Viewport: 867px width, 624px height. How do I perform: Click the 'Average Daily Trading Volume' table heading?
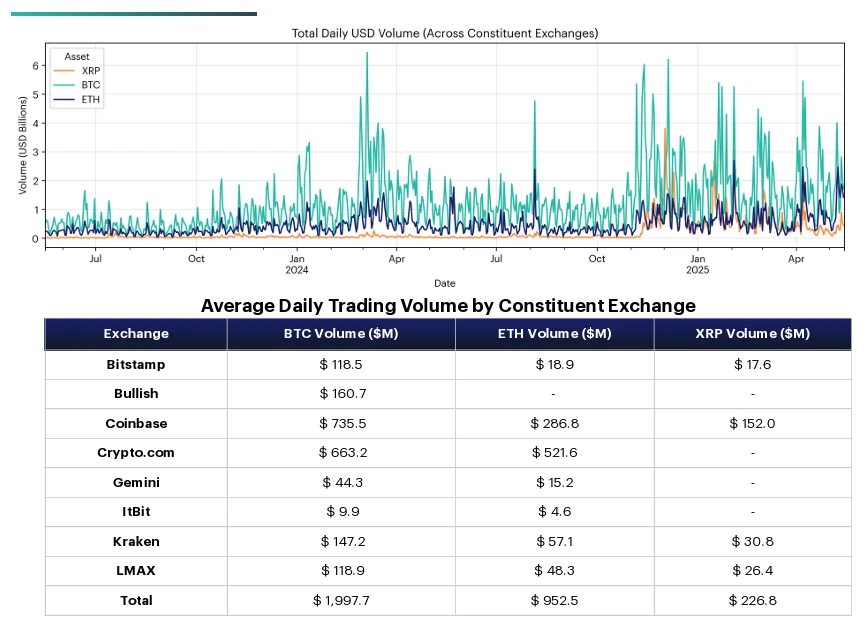(x=448, y=305)
